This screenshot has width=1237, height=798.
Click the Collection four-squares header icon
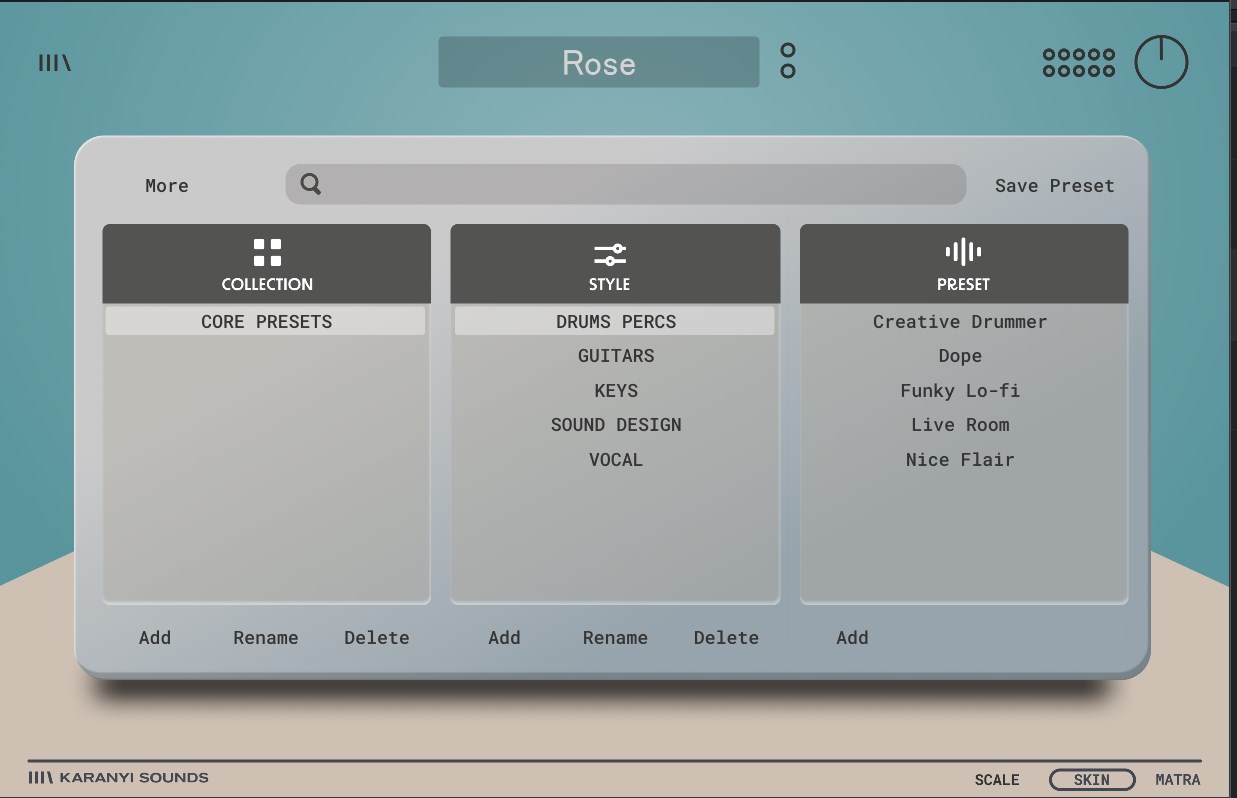267,252
